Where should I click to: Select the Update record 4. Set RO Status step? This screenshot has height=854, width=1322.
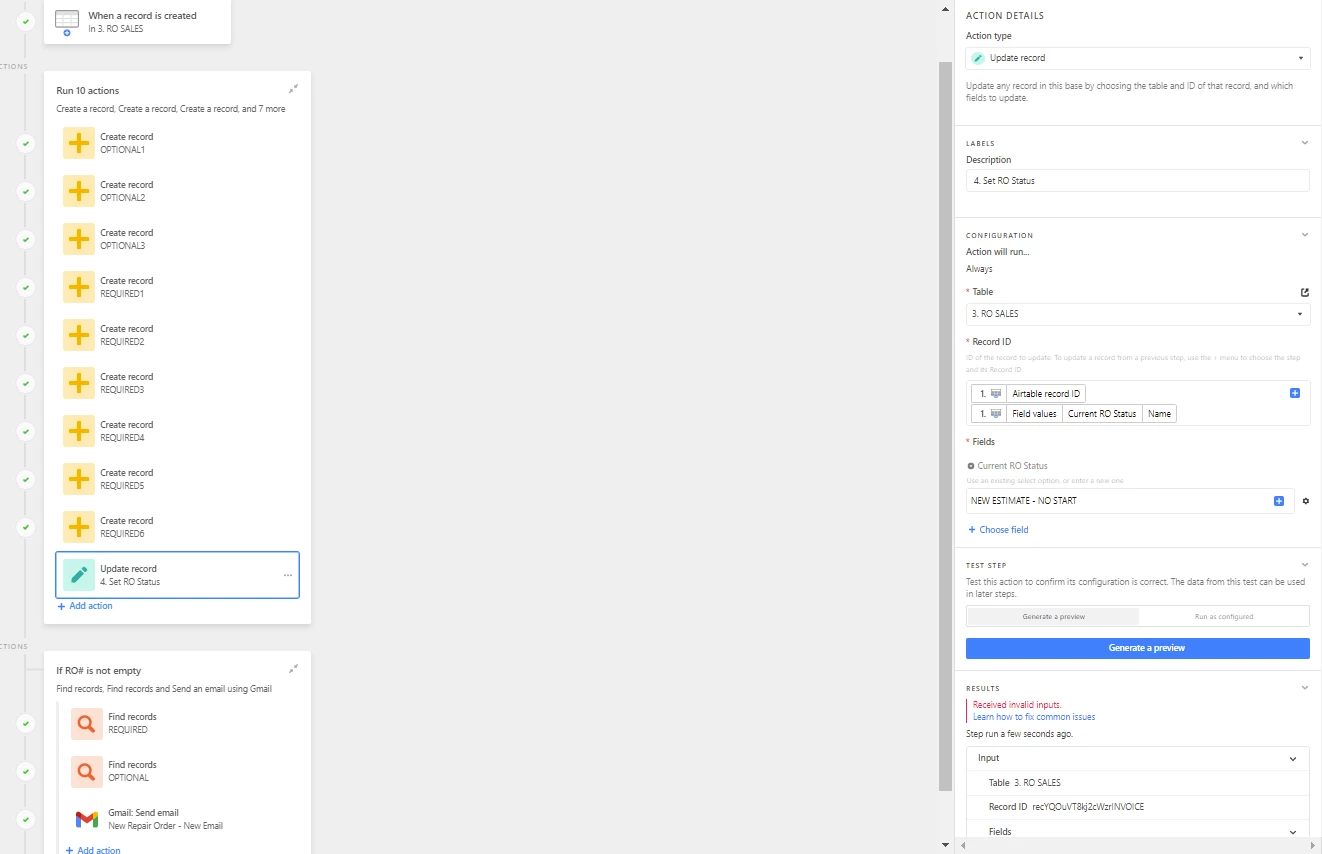(178, 575)
